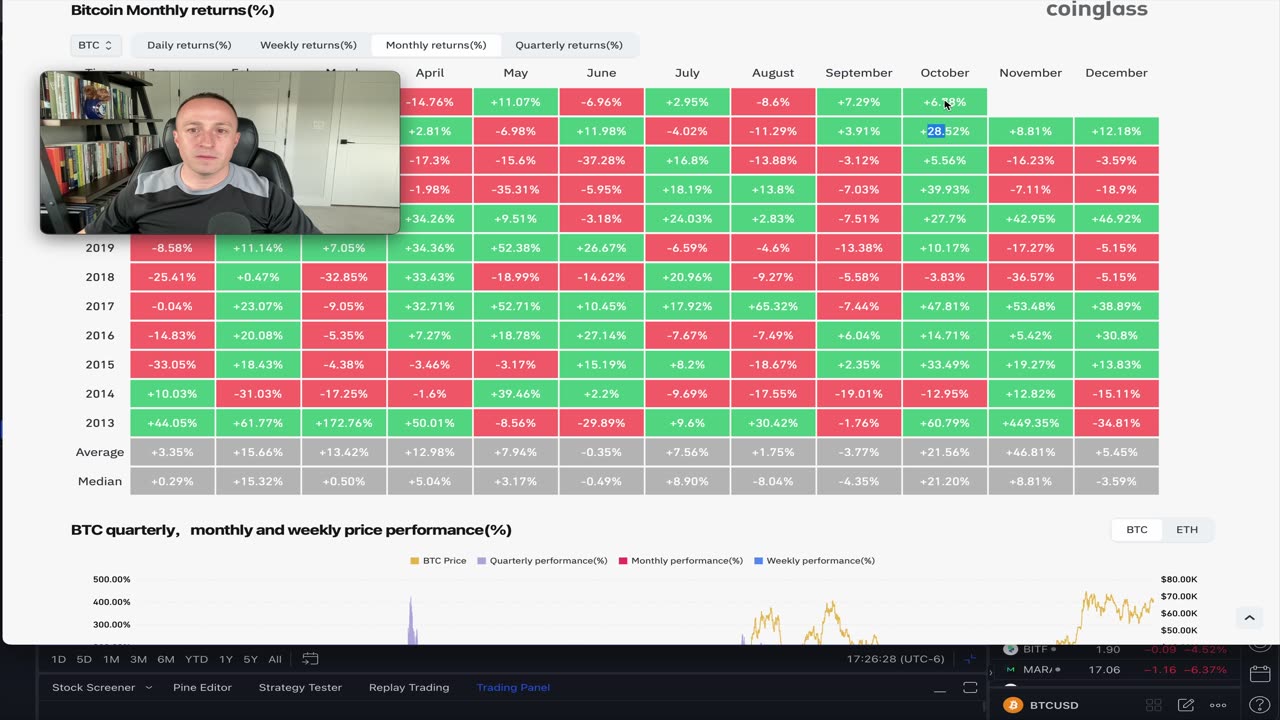Viewport: 1280px width, 720px height.
Task: Set the chart range to All
Action: (x=275, y=659)
